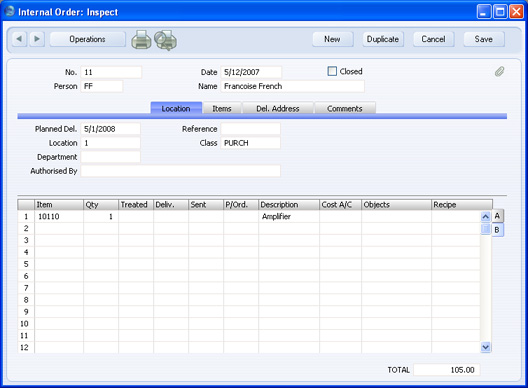
Task: Maximize the Internal Order window
Action: (x=500, y=12)
